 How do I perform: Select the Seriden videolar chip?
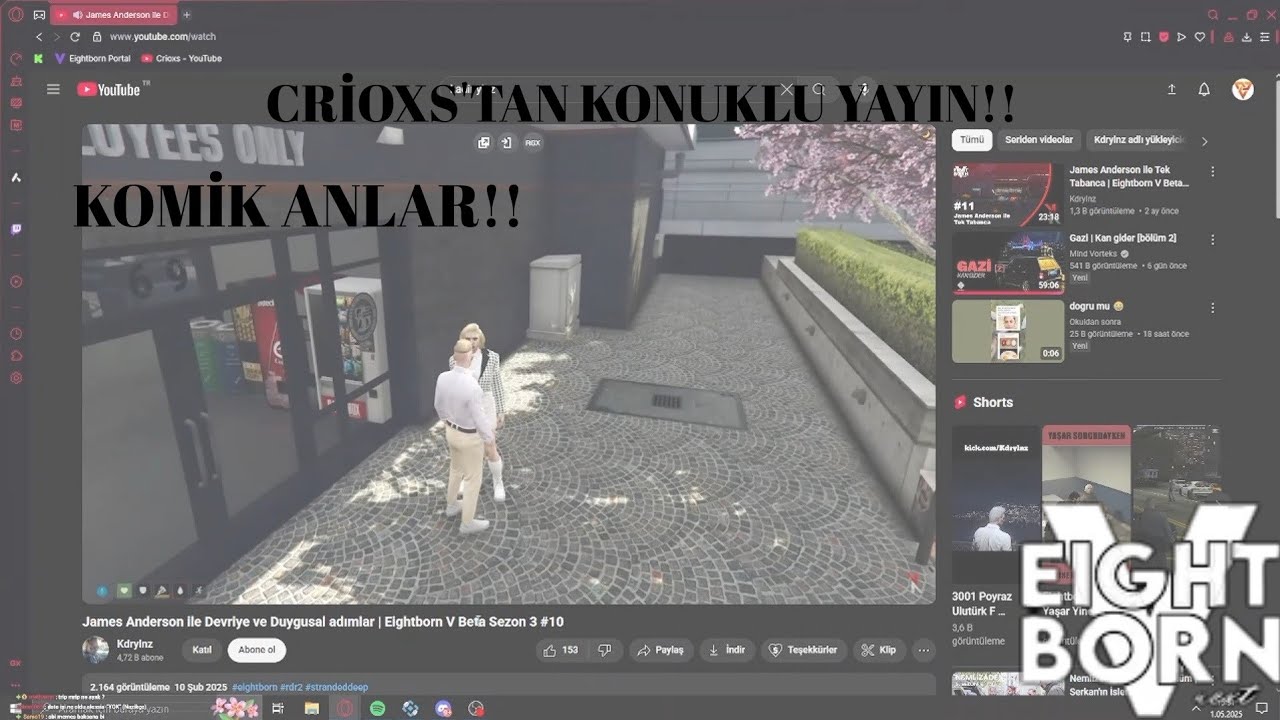1039,140
